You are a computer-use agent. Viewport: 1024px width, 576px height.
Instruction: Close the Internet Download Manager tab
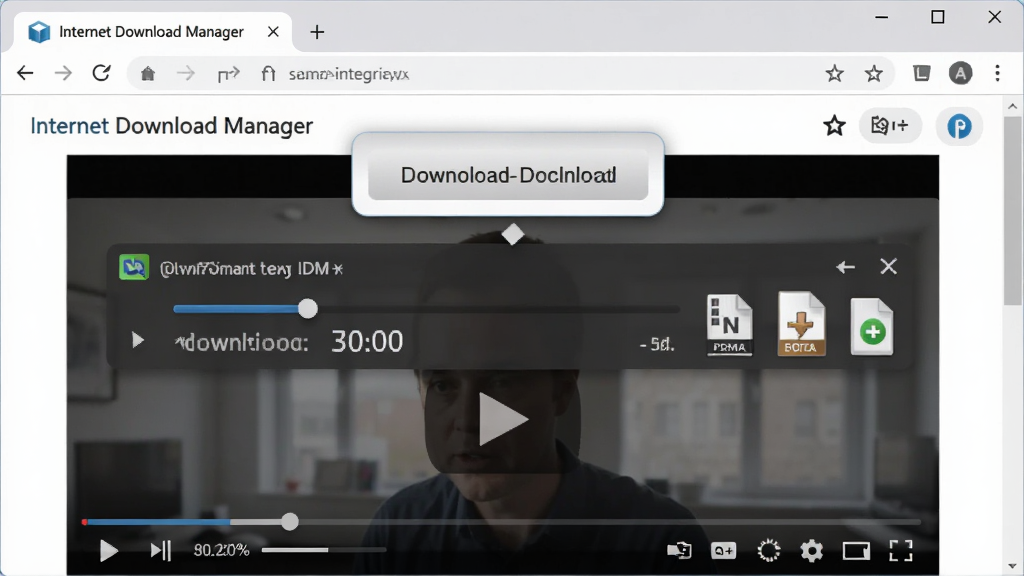click(x=273, y=31)
